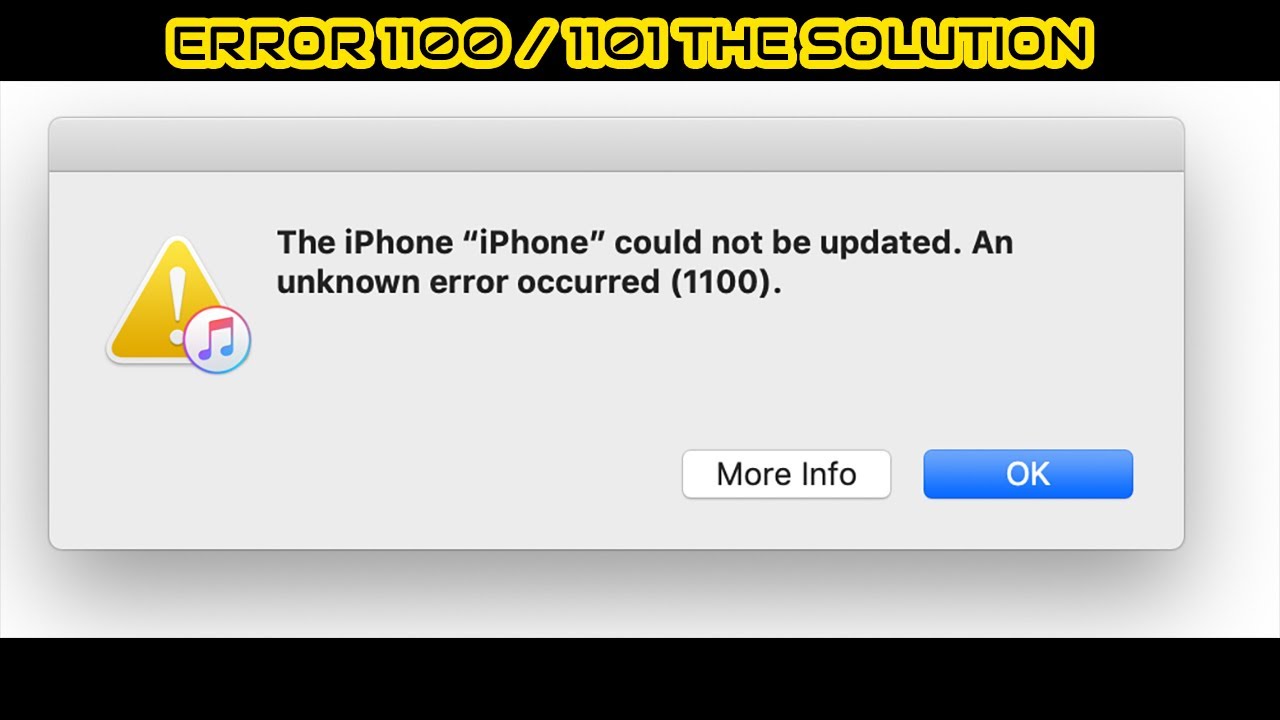
Task: Click the word "An" ending the first message line
Action: click(x=991, y=243)
